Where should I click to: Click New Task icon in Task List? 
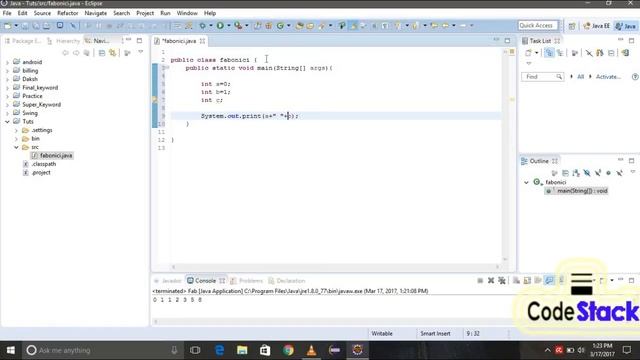click(528, 53)
